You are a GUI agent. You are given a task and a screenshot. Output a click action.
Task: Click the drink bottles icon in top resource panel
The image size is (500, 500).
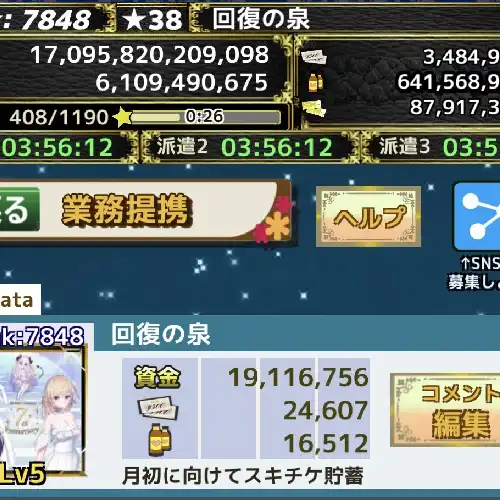pyautogui.click(x=315, y=82)
